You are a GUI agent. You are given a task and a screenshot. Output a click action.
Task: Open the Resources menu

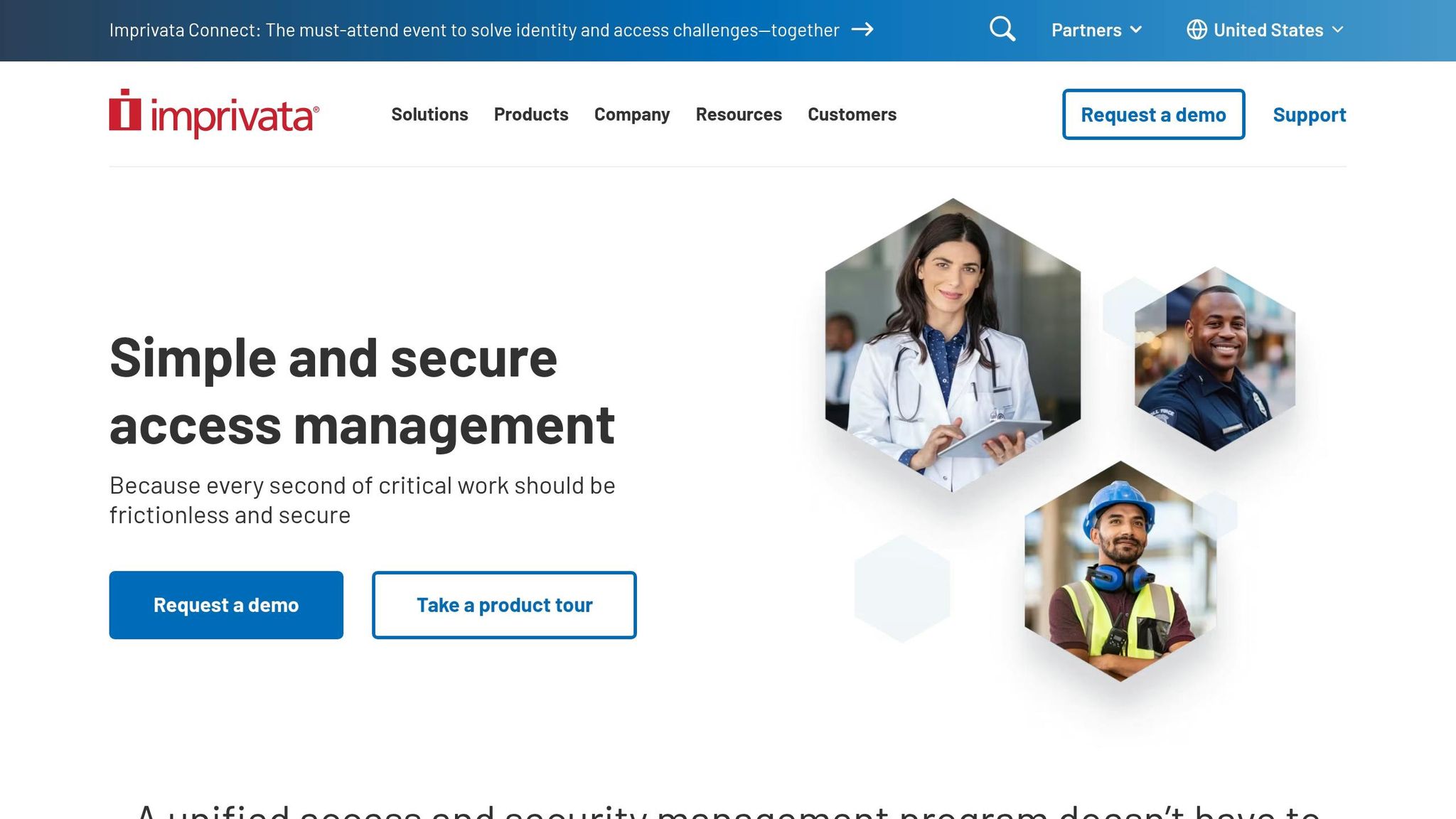(x=739, y=114)
